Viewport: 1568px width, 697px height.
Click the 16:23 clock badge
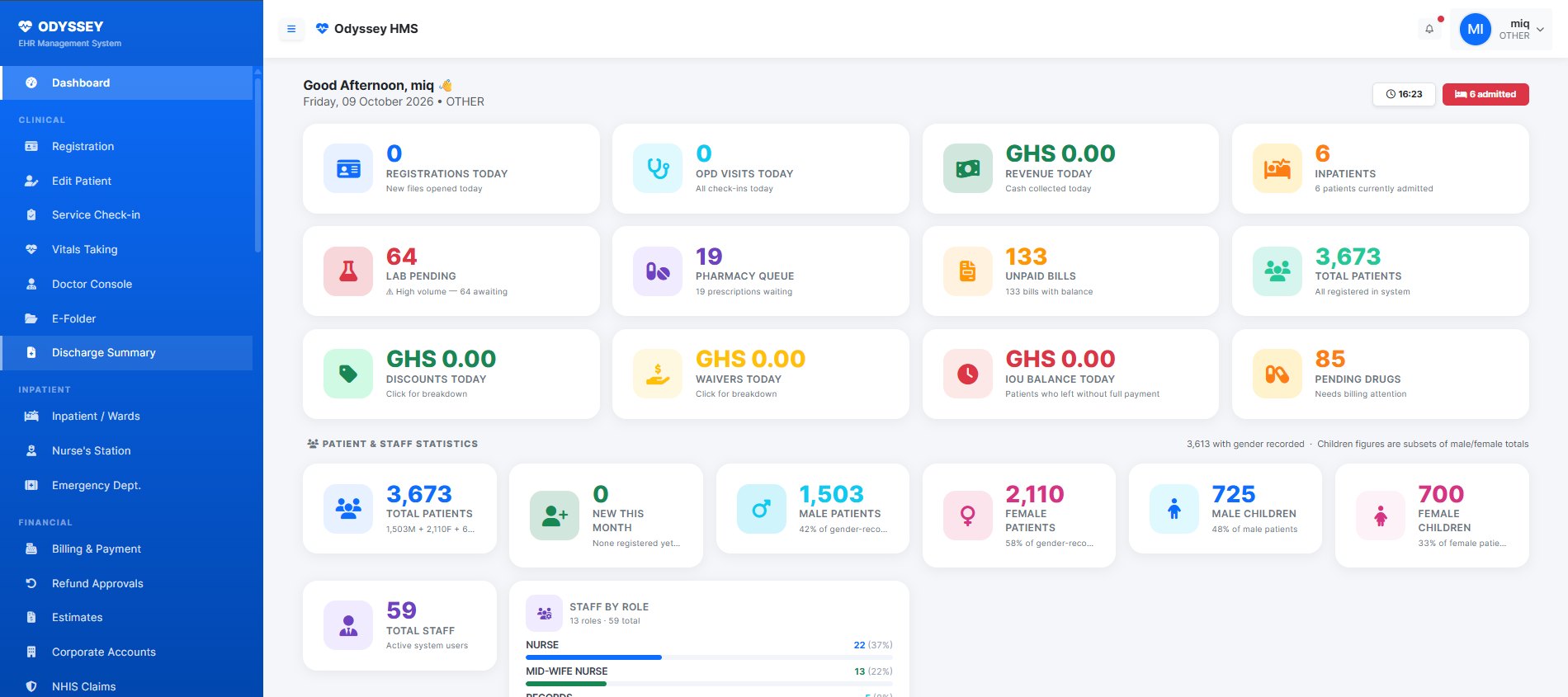1404,94
